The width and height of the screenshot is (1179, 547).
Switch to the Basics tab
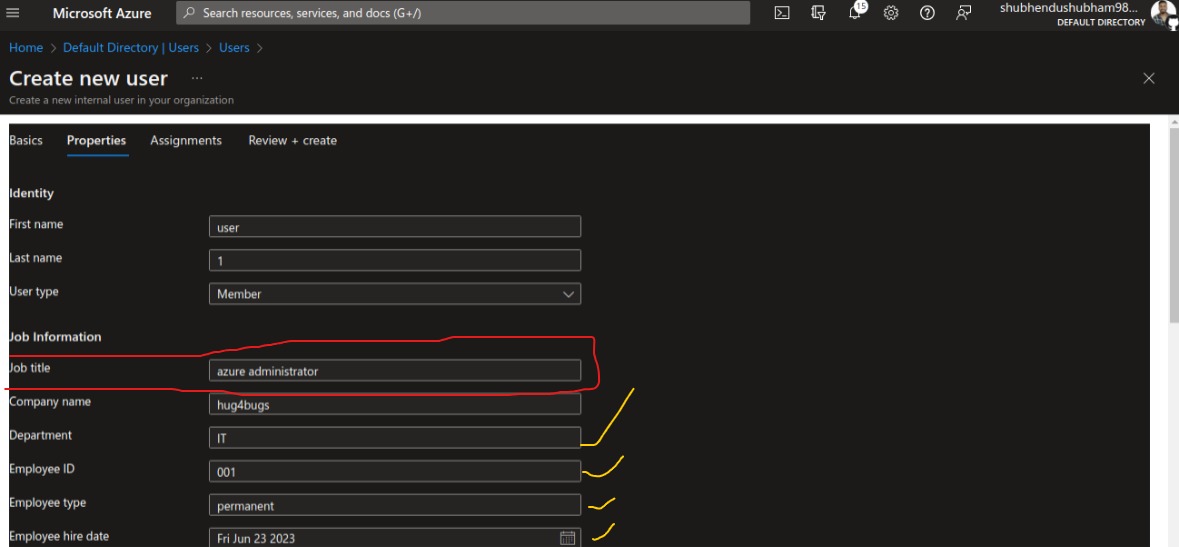(26, 141)
